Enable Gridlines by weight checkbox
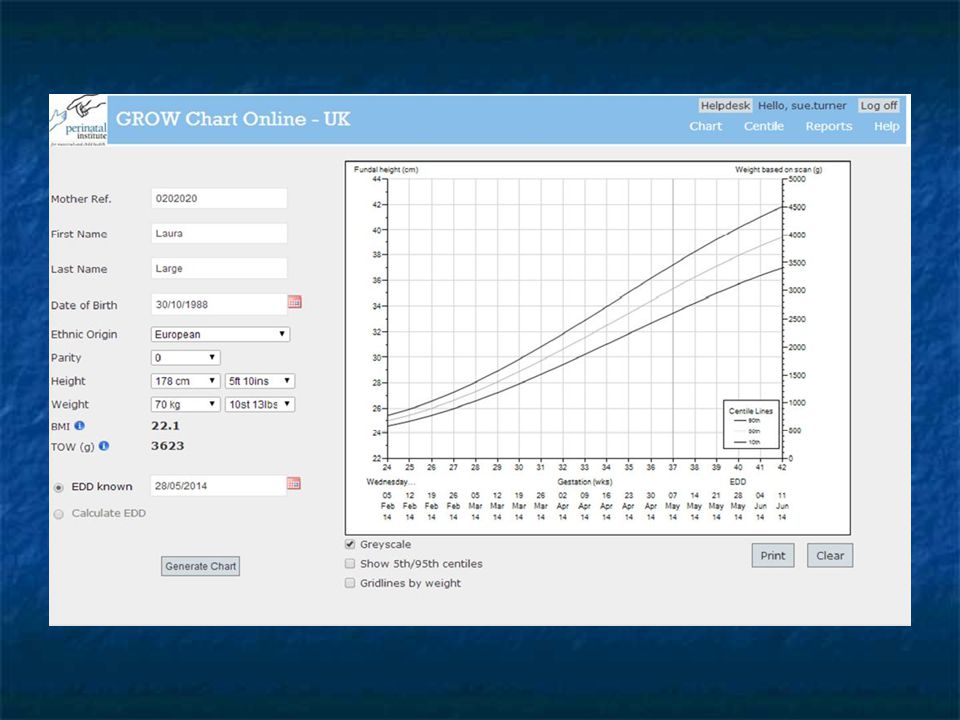Screen dimensions: 960x720 [x=350, y=583]
